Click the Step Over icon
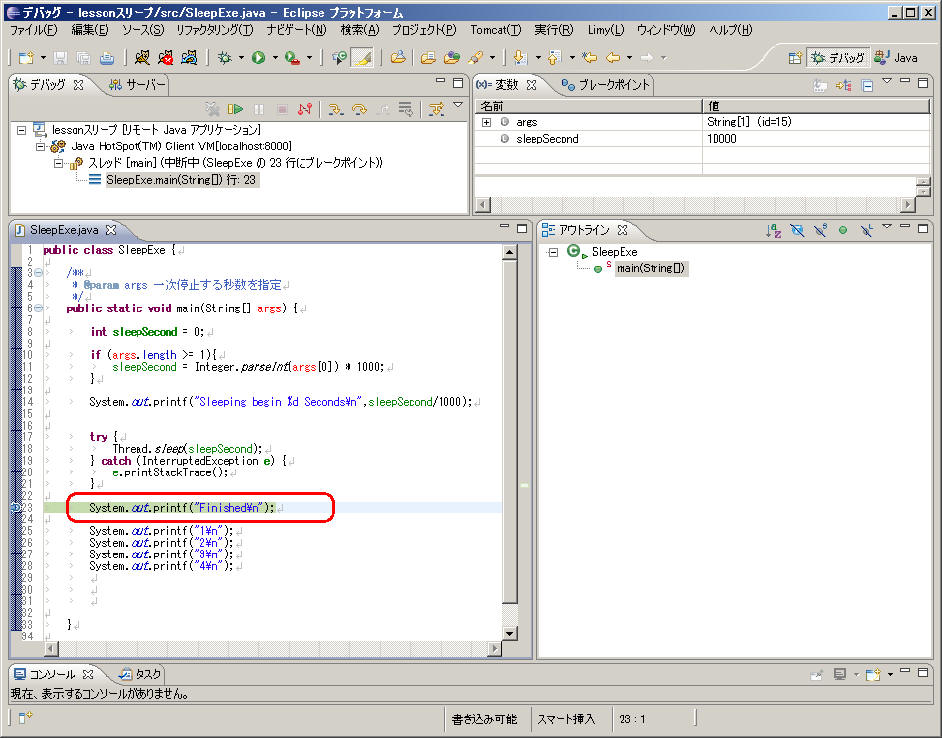942x738 pixels. click(x=358, y=109)
